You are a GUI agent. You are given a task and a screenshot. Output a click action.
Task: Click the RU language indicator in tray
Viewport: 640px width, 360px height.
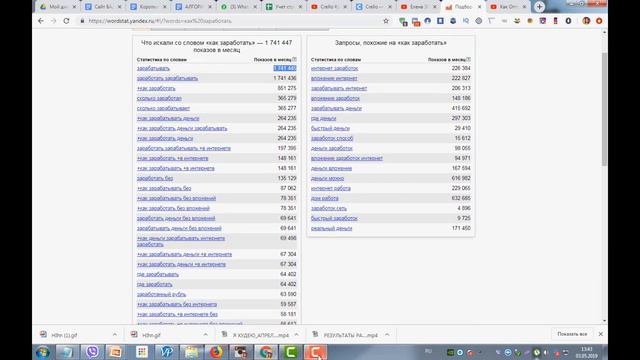[428, 351]
